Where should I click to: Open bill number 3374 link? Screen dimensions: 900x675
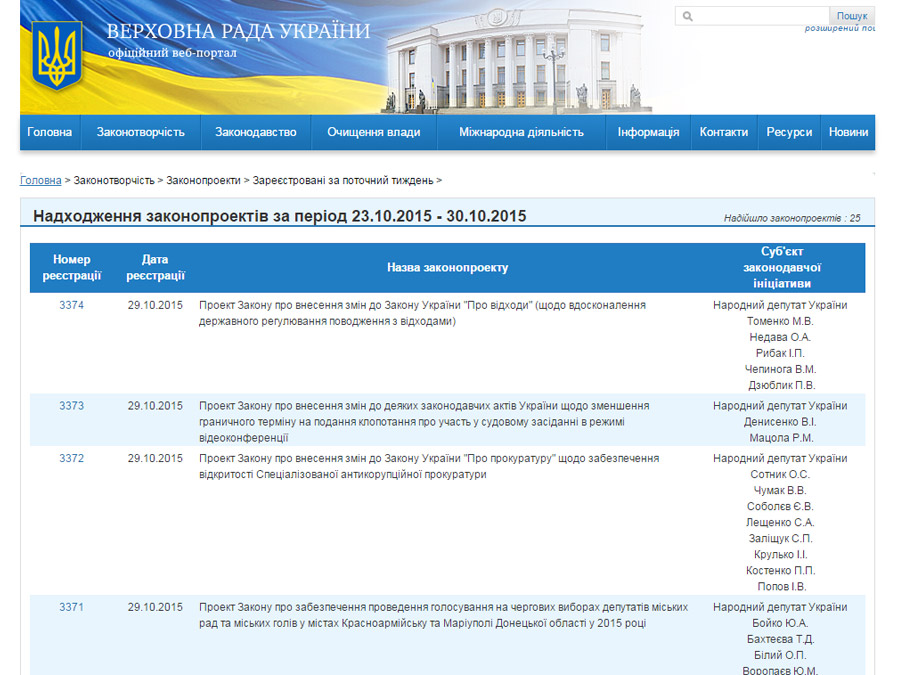(x=71, y=305)
